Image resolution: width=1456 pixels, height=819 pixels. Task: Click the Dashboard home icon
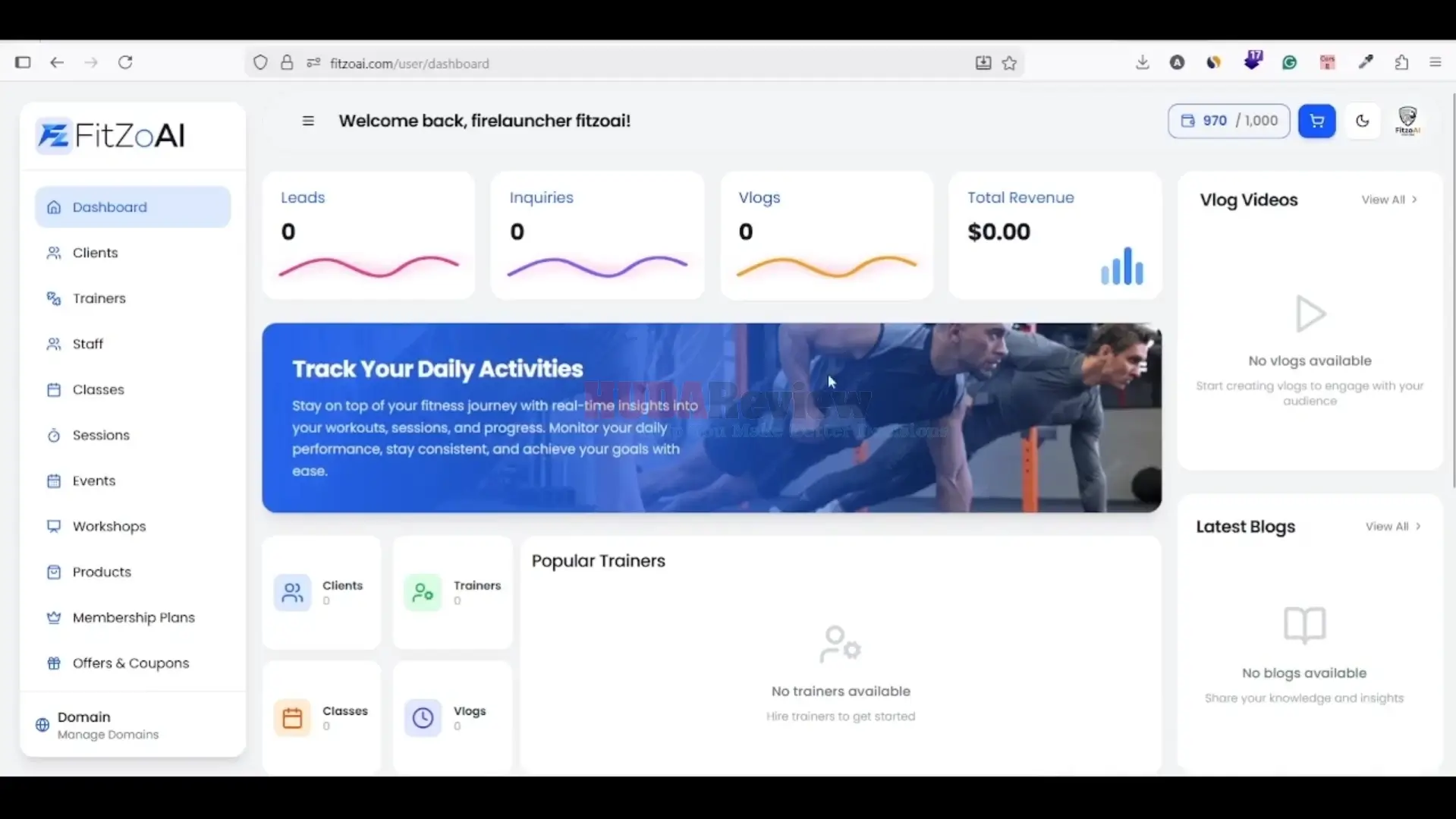53,207
